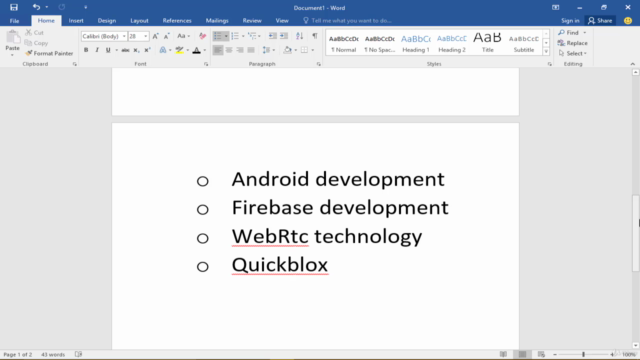Screen dimensions: 640x360
Task: Open font color dropdown arrow
Action: (x=204, y=50)
